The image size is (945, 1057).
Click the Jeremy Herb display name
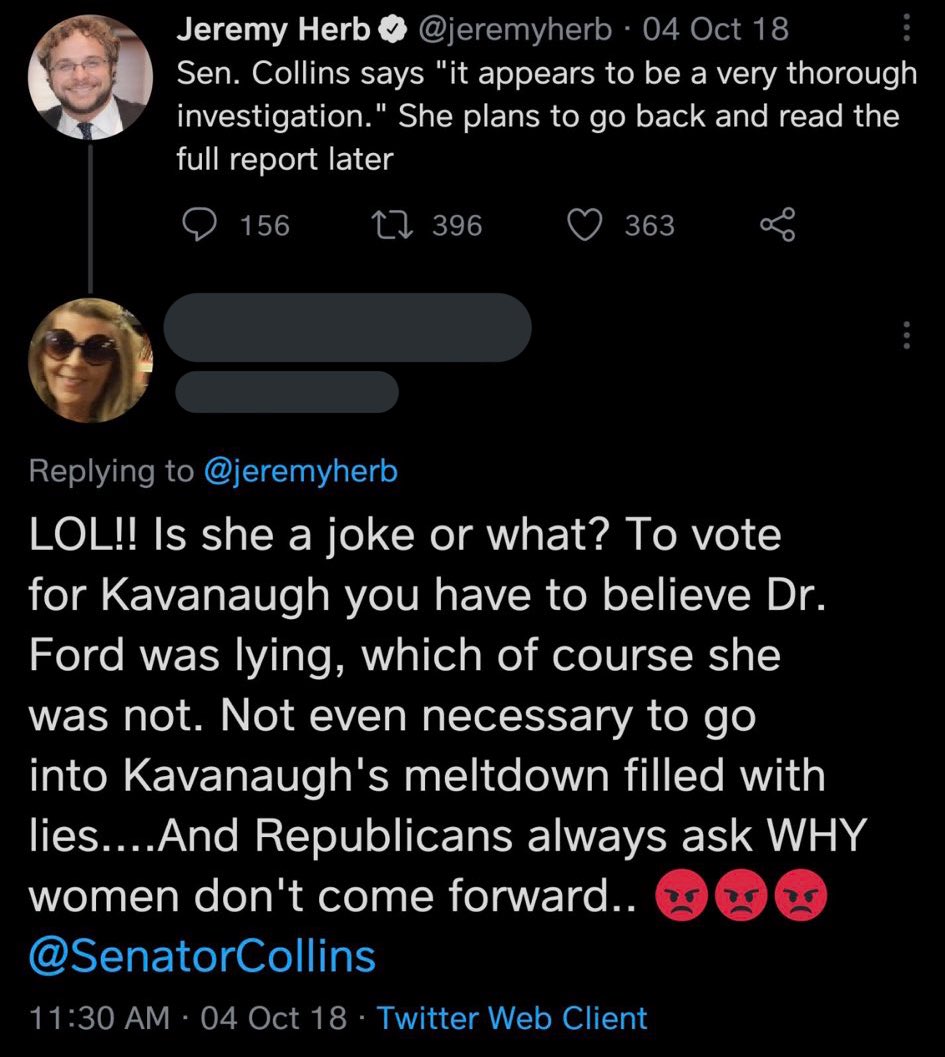[x=273, y=30]
